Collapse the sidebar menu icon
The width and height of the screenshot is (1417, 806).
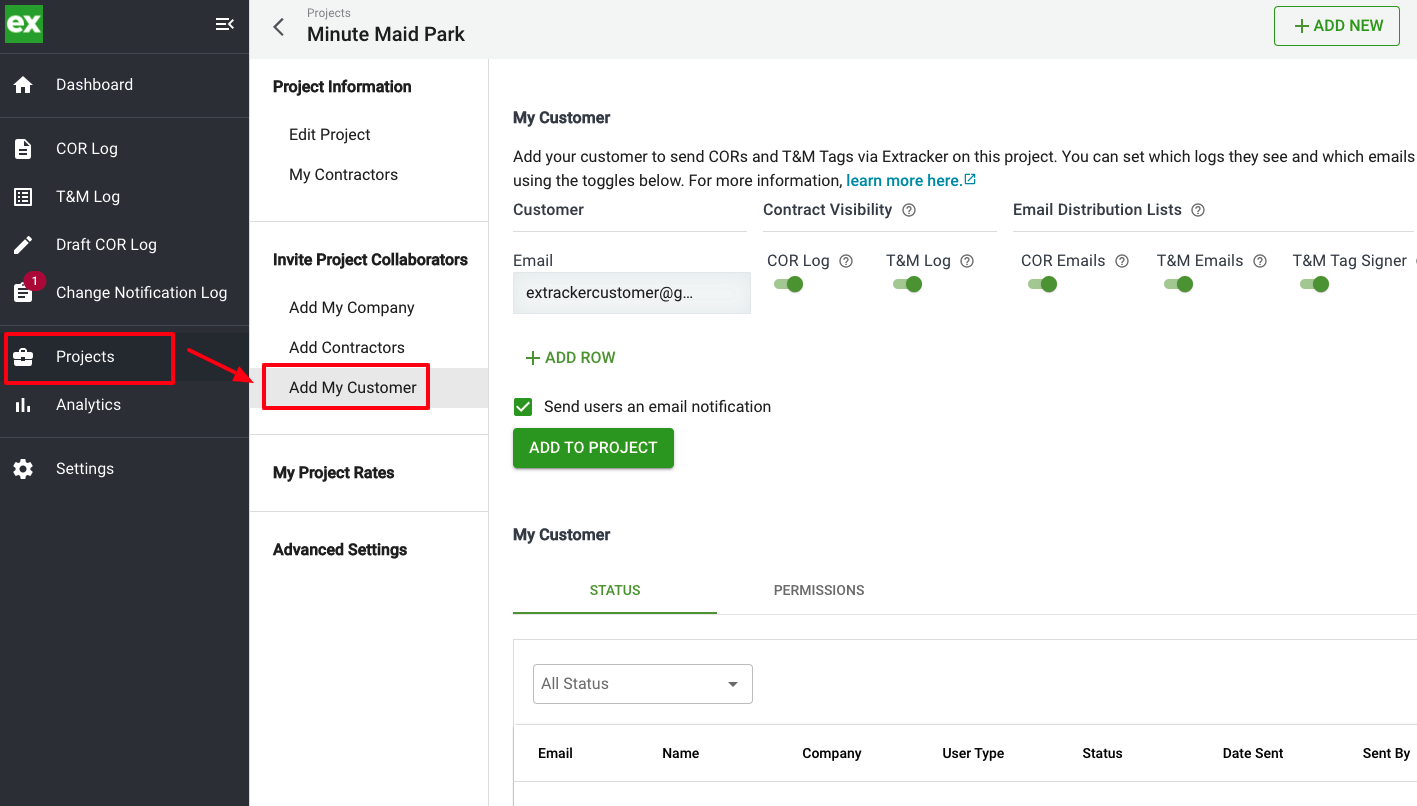(225, 24)
